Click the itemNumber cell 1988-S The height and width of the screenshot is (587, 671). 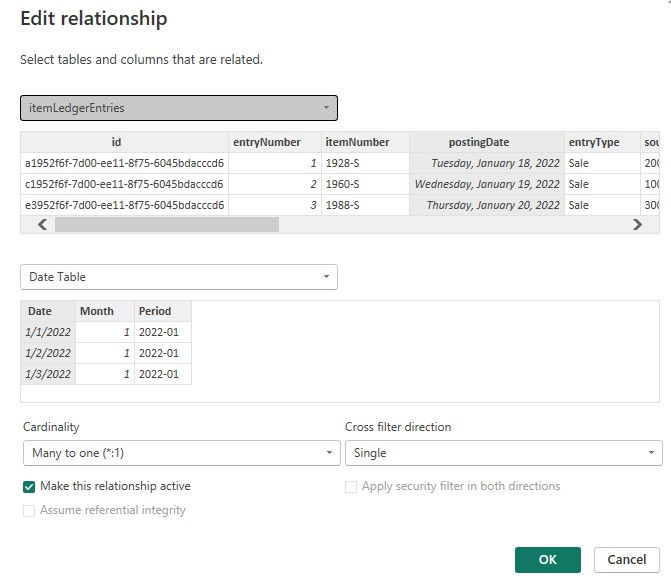[x=365, y=205]
